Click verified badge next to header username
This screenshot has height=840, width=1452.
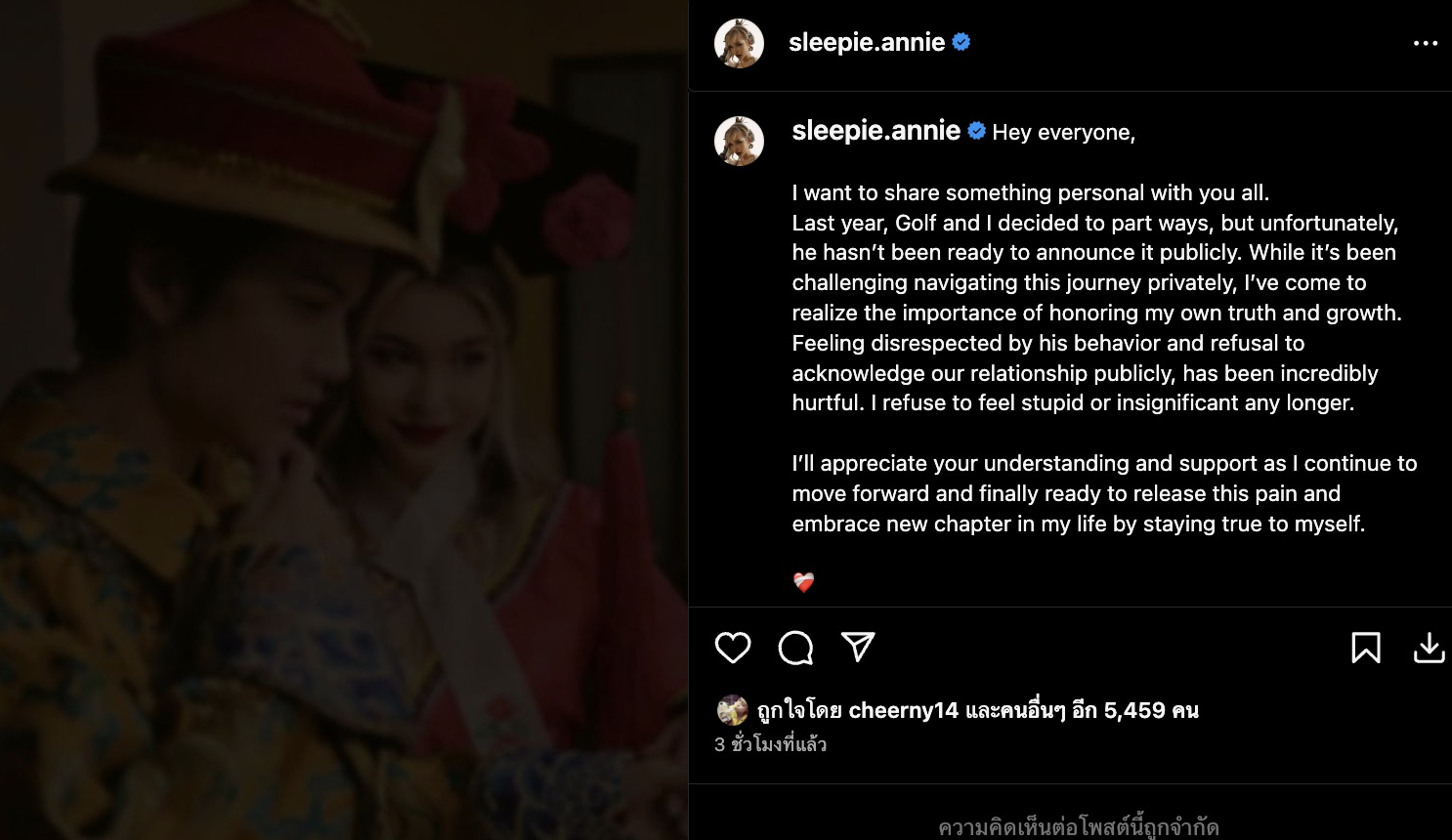point(961,42)
